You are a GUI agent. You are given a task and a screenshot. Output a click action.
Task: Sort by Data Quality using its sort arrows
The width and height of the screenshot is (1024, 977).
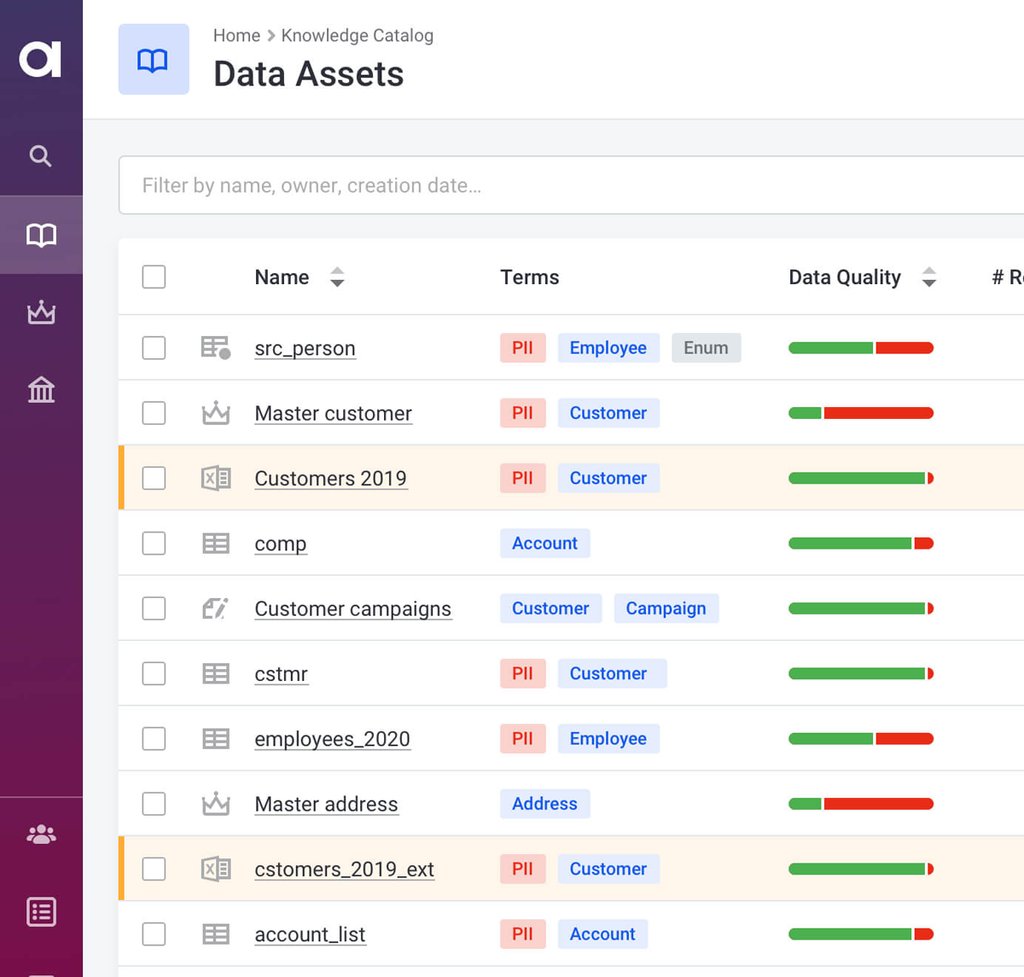[930, 277]
